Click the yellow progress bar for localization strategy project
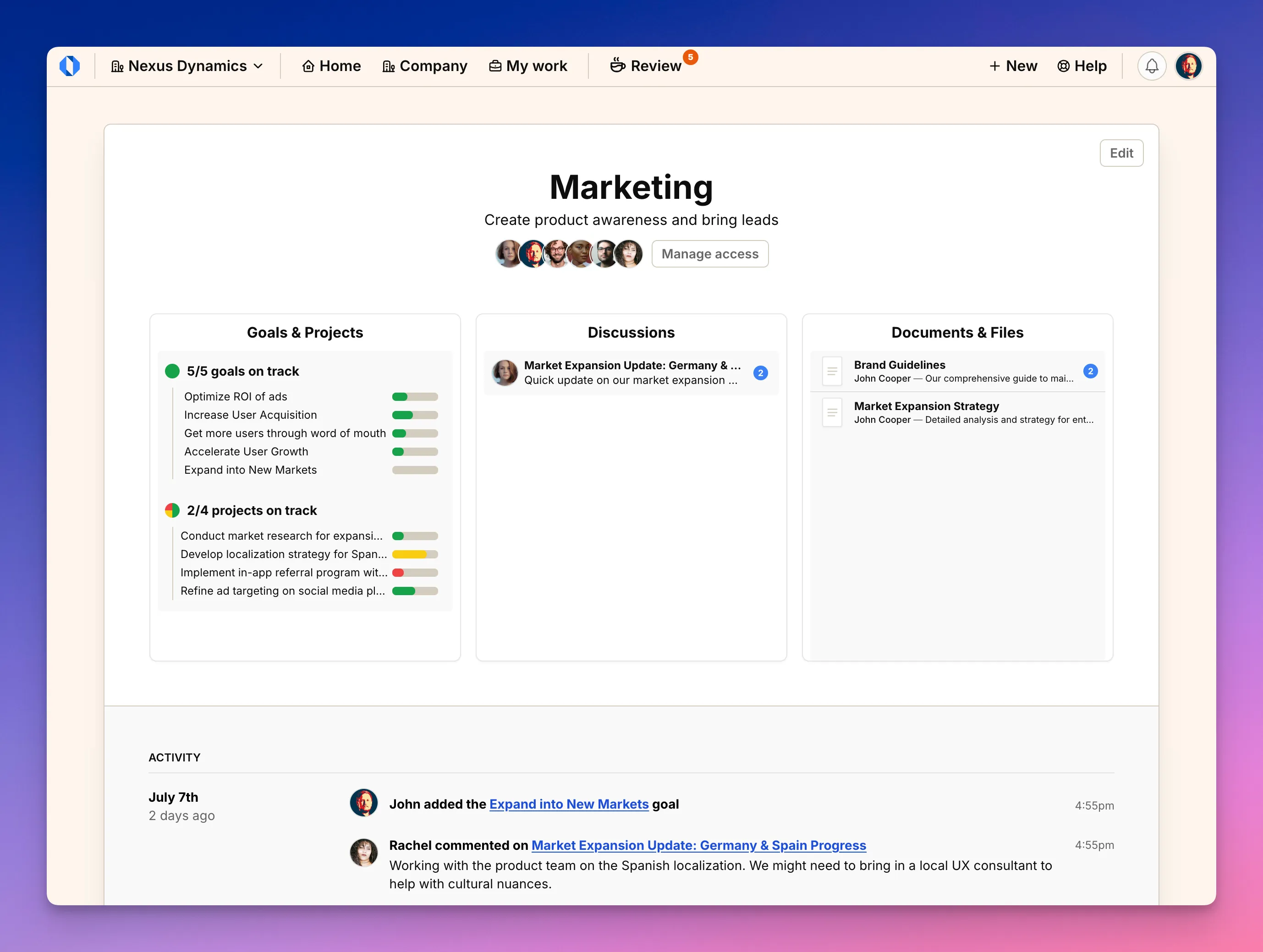Viewport: 1263px width, 952px height. click(415, 554)
